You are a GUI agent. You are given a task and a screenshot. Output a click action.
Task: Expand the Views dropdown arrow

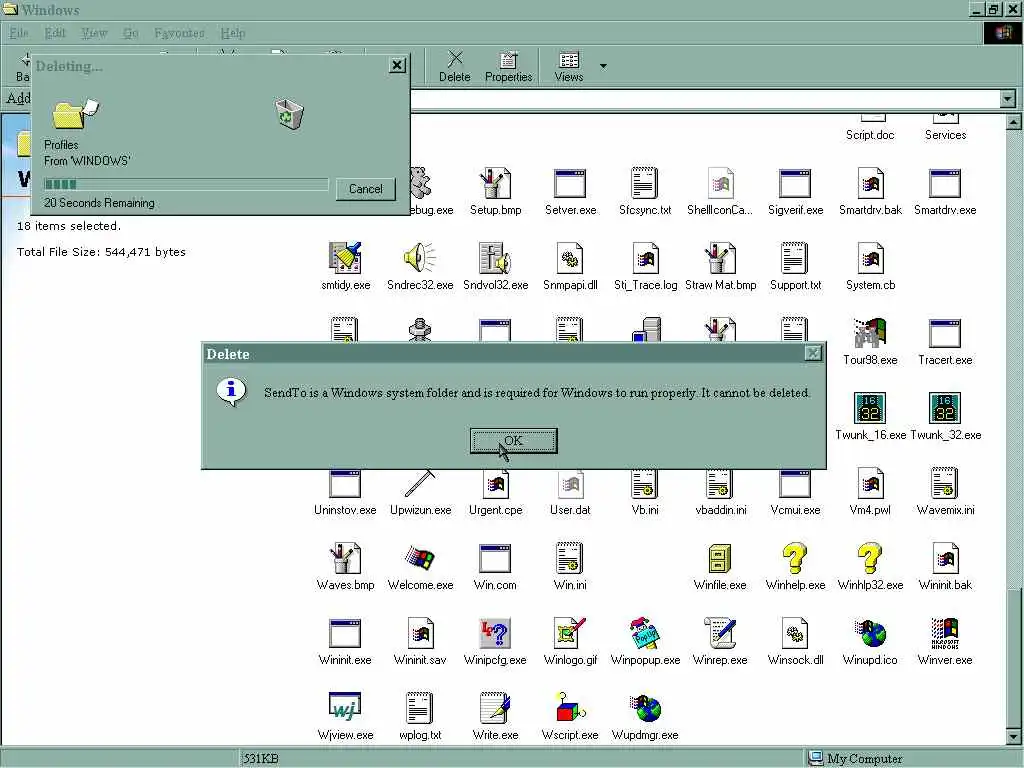click(x=603, y=66)
